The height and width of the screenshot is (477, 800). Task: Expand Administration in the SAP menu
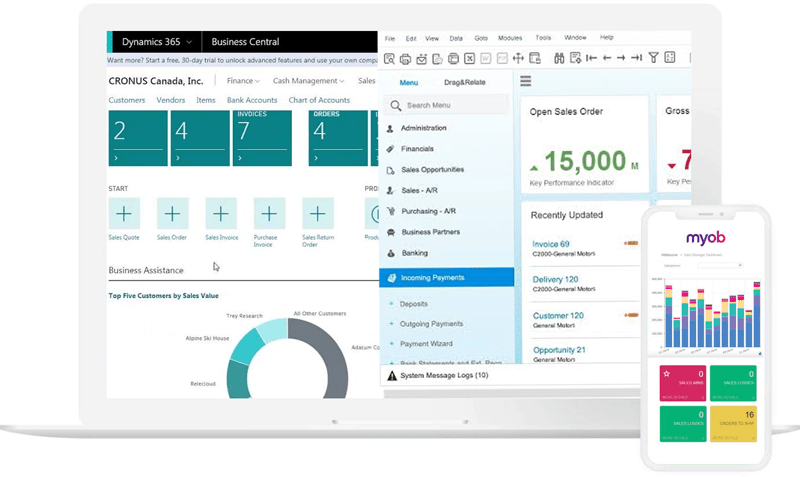coord(423,128)
